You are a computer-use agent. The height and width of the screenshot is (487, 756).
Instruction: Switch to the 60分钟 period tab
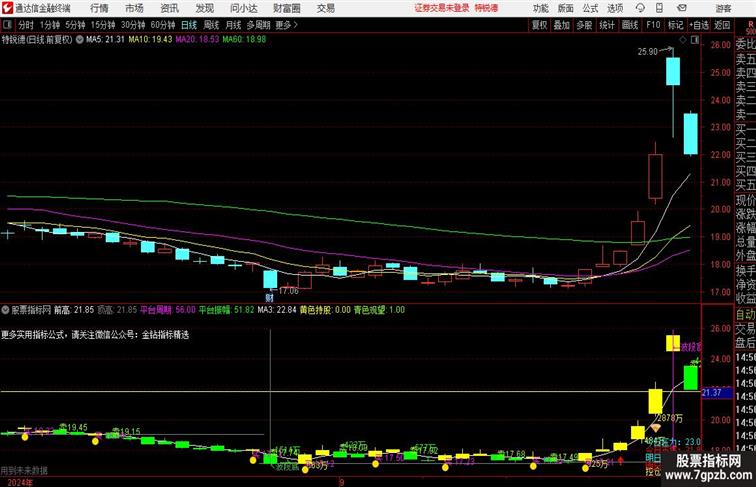(x=163, y=25)
